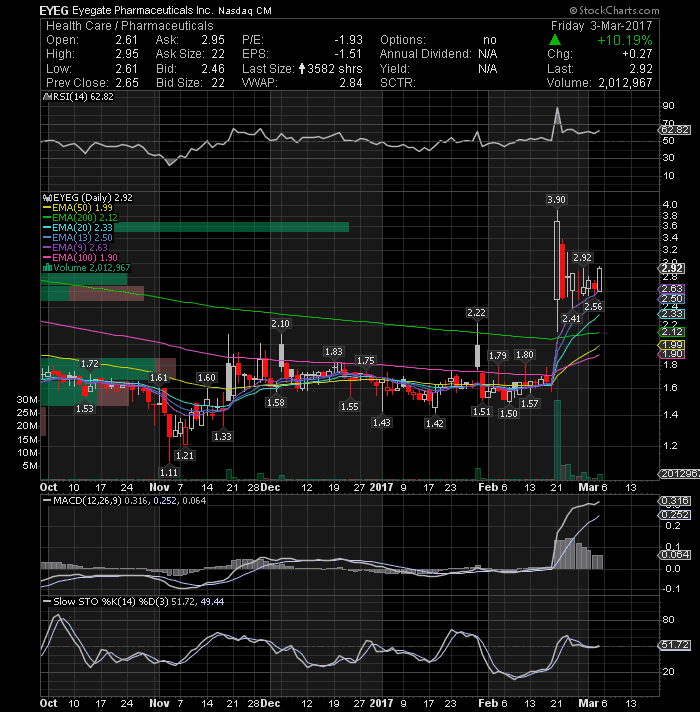Click the green up-triangle price change icon

point(554,40)
